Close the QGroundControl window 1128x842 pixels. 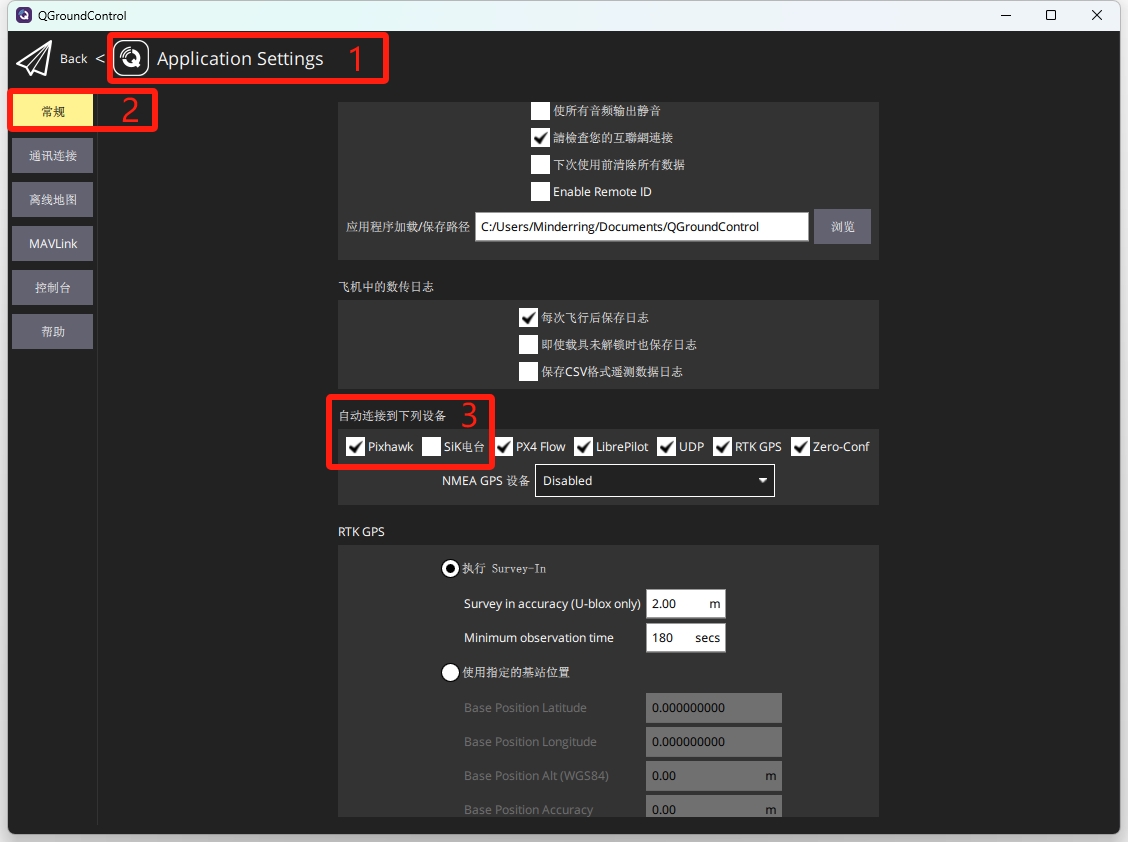point(1096,15)
